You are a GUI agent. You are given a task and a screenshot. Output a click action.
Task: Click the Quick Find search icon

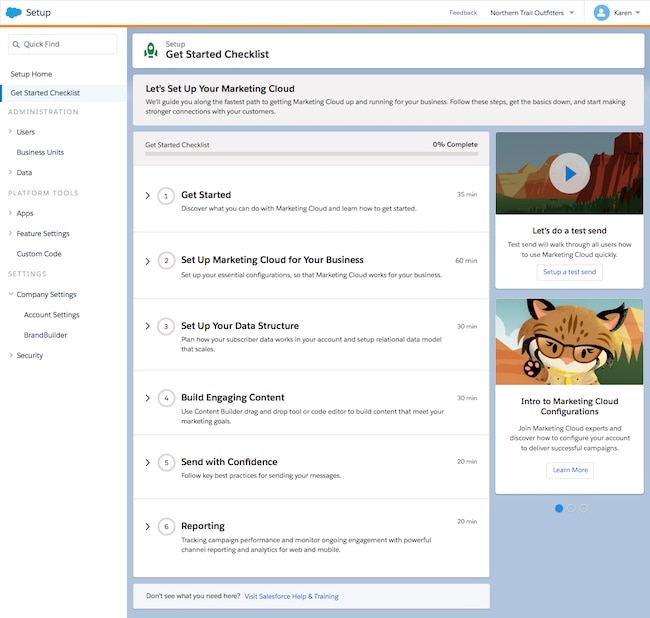pos(16,44)
